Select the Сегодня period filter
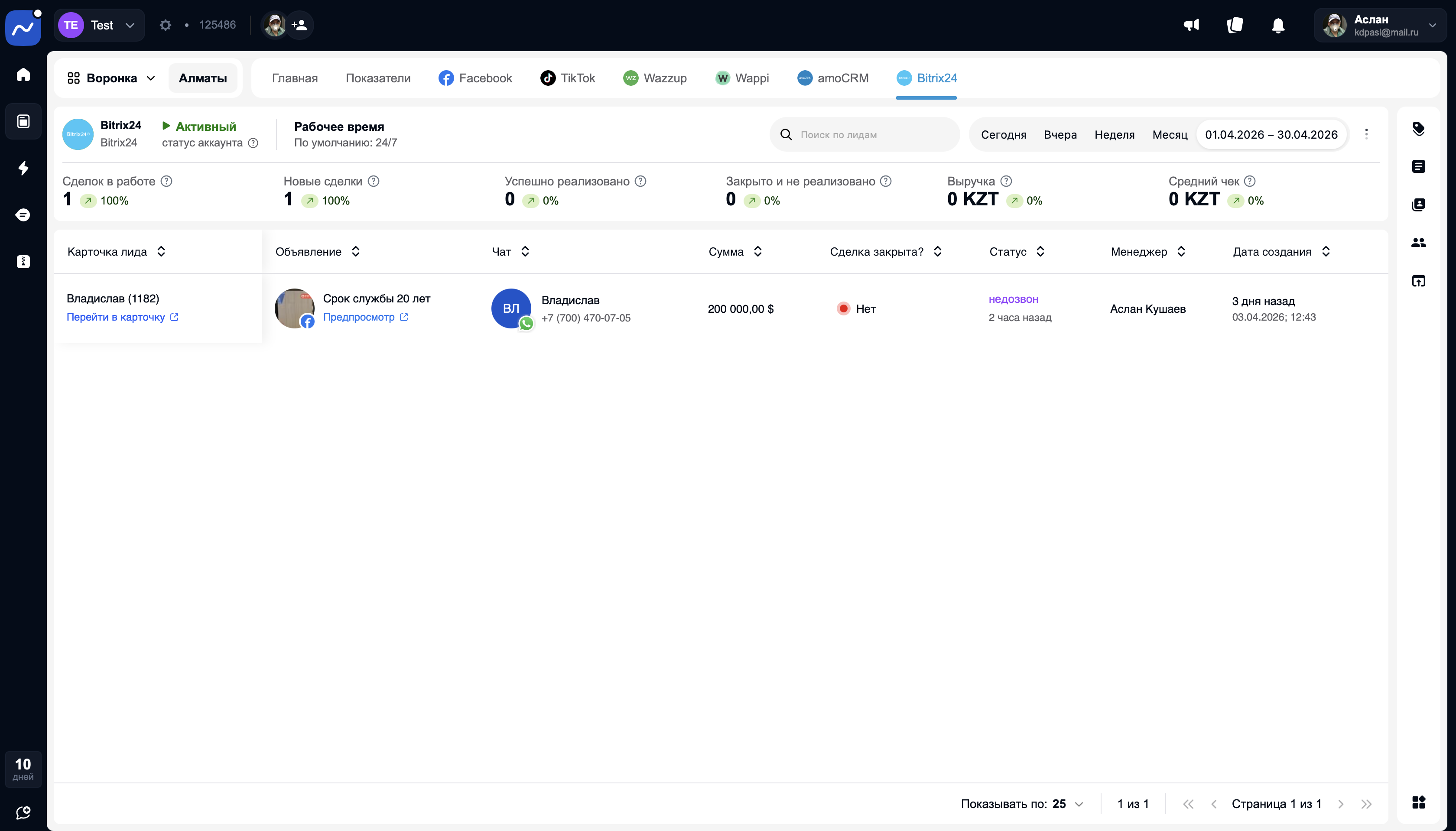Image resolution: width=1456 pixels, height=831 pixels. (x=1004, y=135)
